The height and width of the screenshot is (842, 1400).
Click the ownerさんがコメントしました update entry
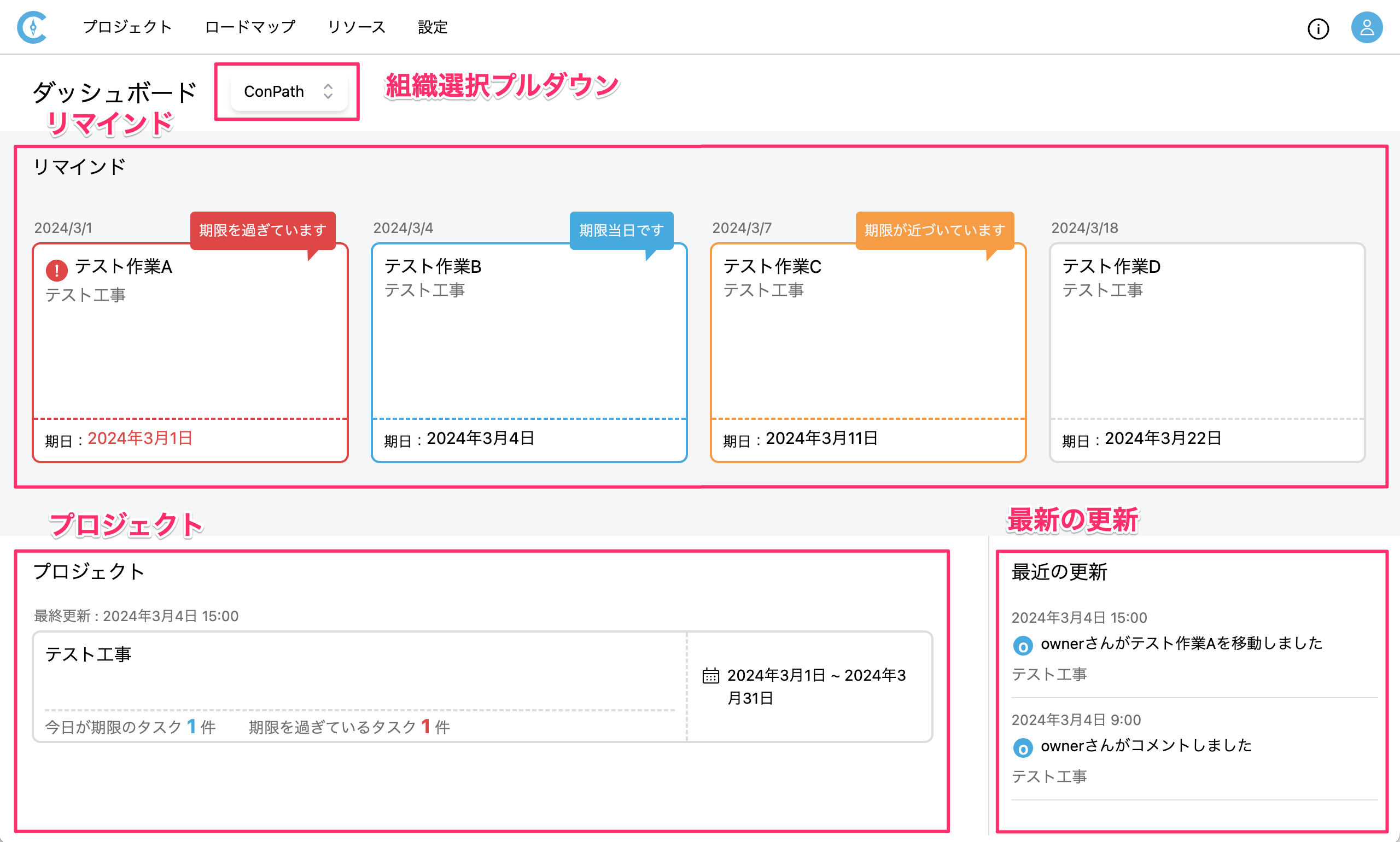pos(1146,746)
